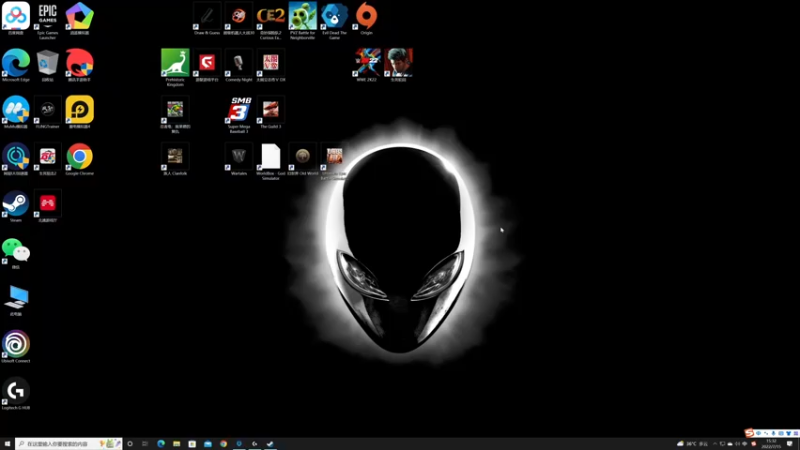Open the yellow LDPlayer emulator shortcut
800x450 pixels.
80,112
